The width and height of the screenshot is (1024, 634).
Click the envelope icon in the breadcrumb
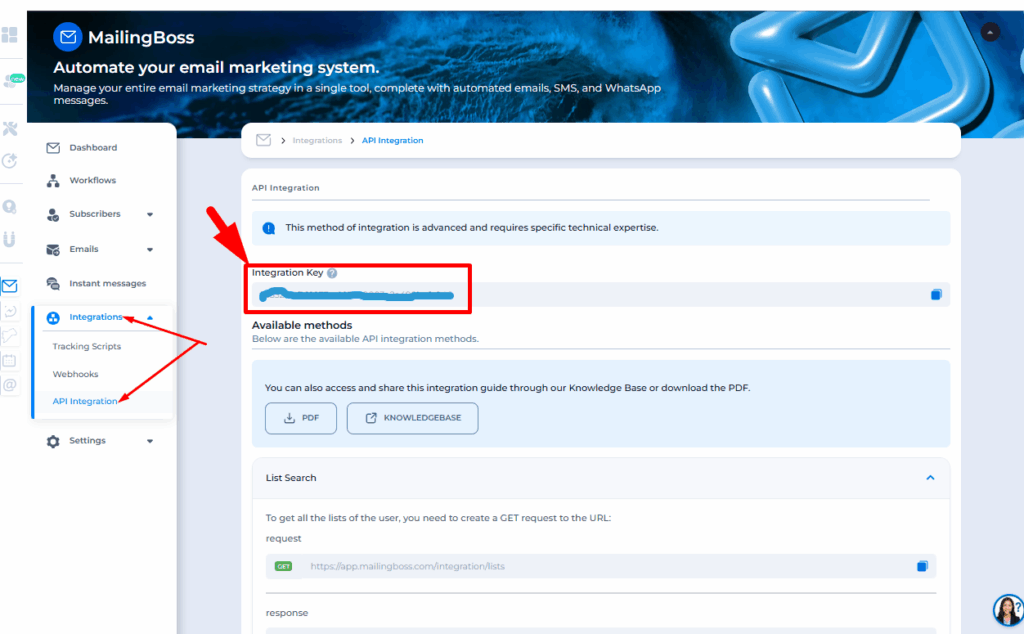tap(264, 141)
